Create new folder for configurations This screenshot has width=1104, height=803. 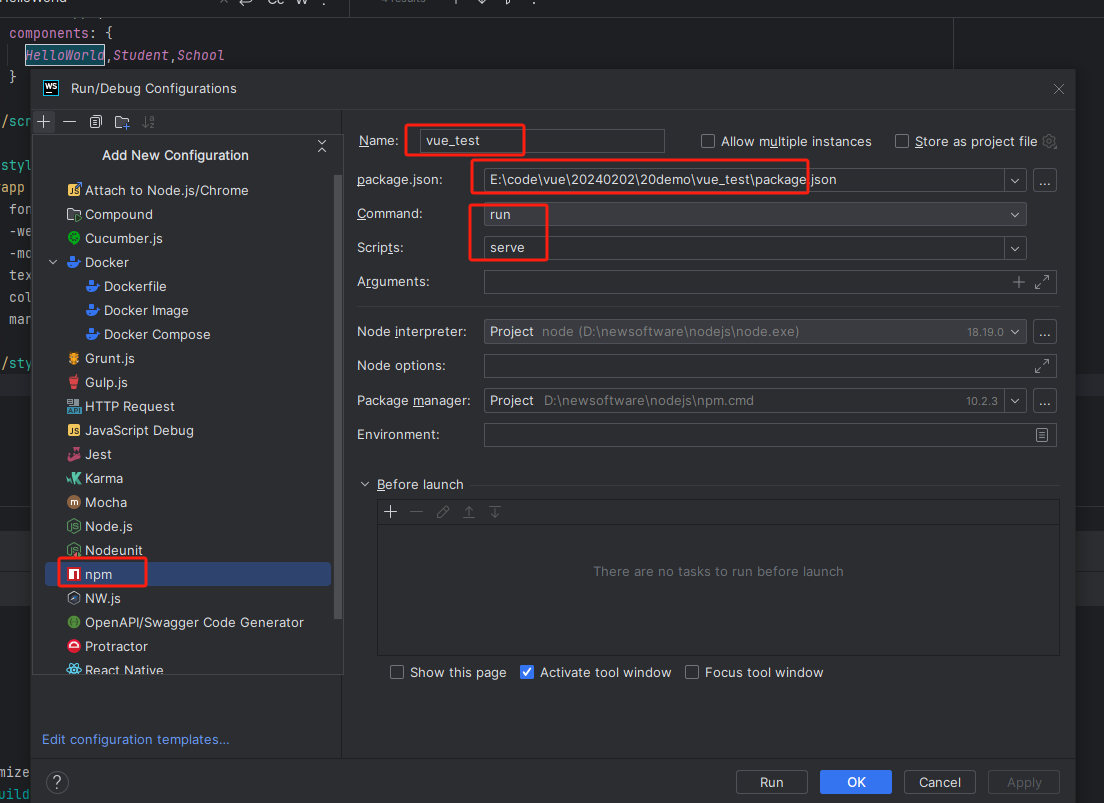pos(122,122)
